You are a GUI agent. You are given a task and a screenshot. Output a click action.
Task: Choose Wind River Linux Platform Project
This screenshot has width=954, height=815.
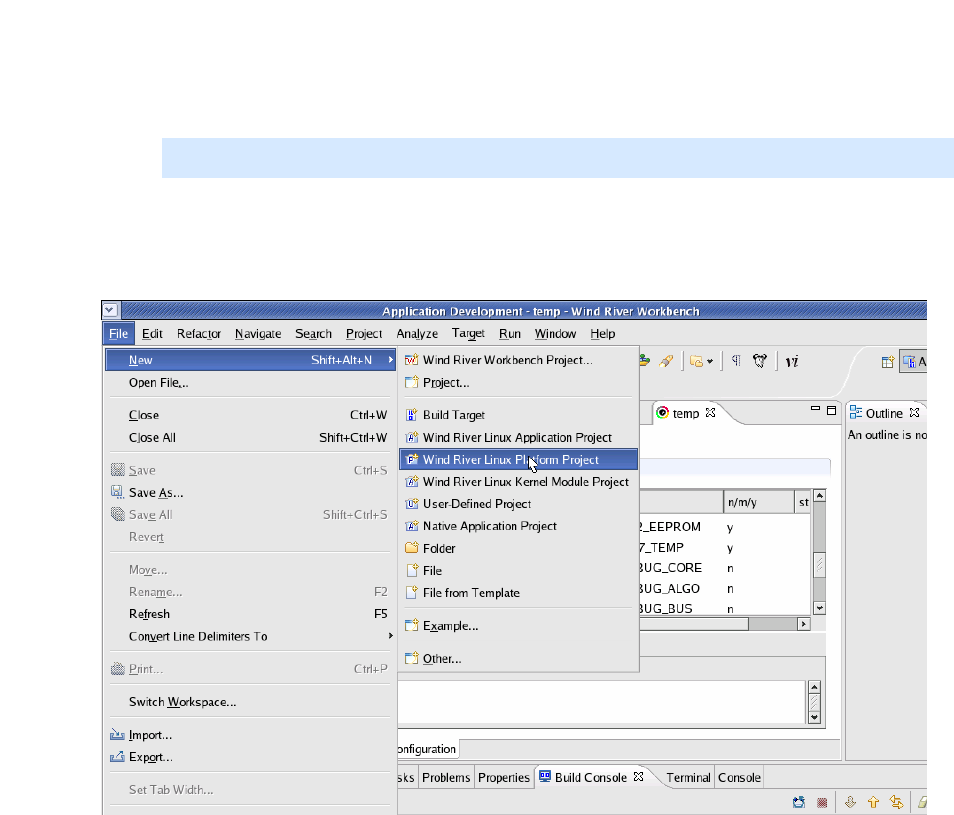(518, 460)
